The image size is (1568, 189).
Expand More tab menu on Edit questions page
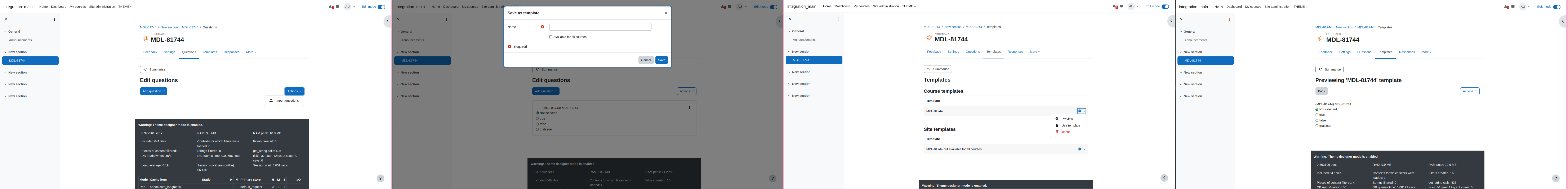click(x=251, y=52)
